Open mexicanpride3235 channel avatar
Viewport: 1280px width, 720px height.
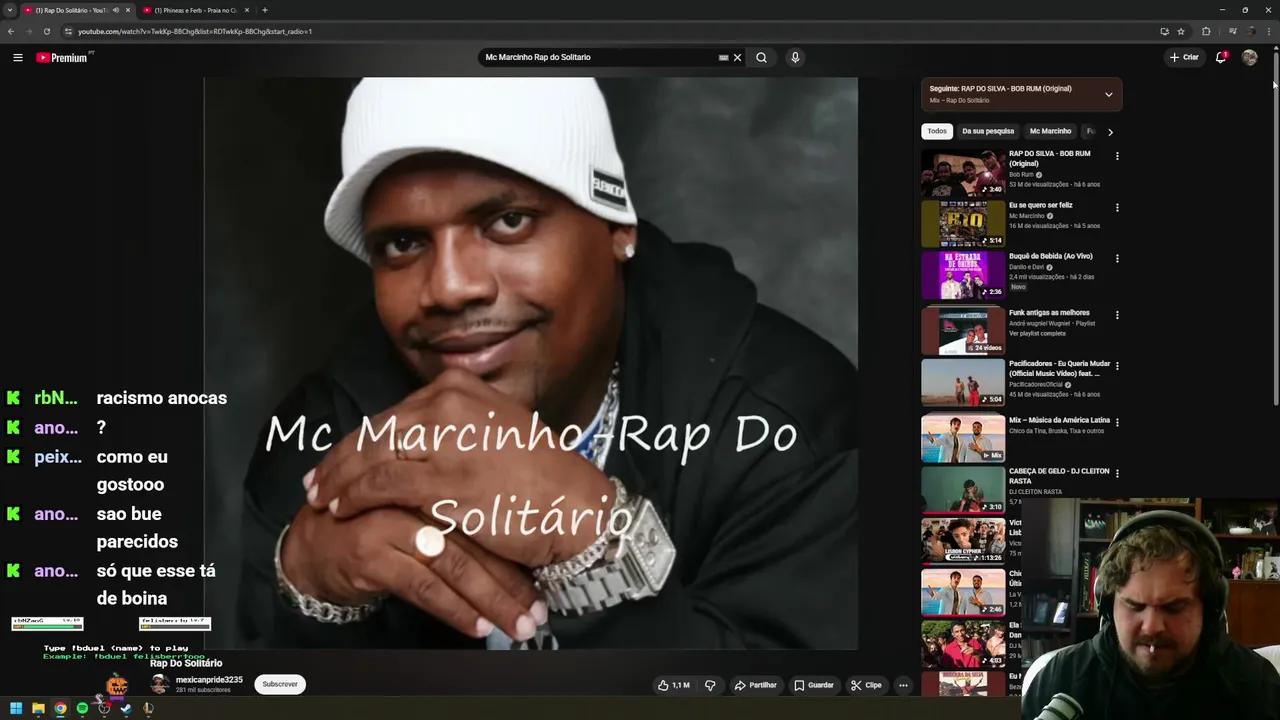tap(159, 684)
